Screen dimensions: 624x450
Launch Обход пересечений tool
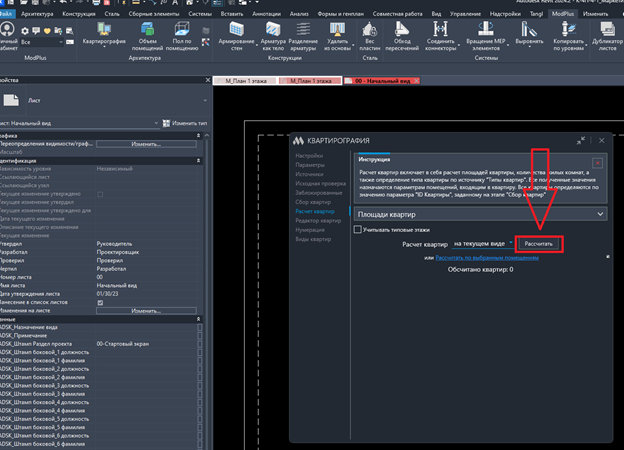point(402,37)
